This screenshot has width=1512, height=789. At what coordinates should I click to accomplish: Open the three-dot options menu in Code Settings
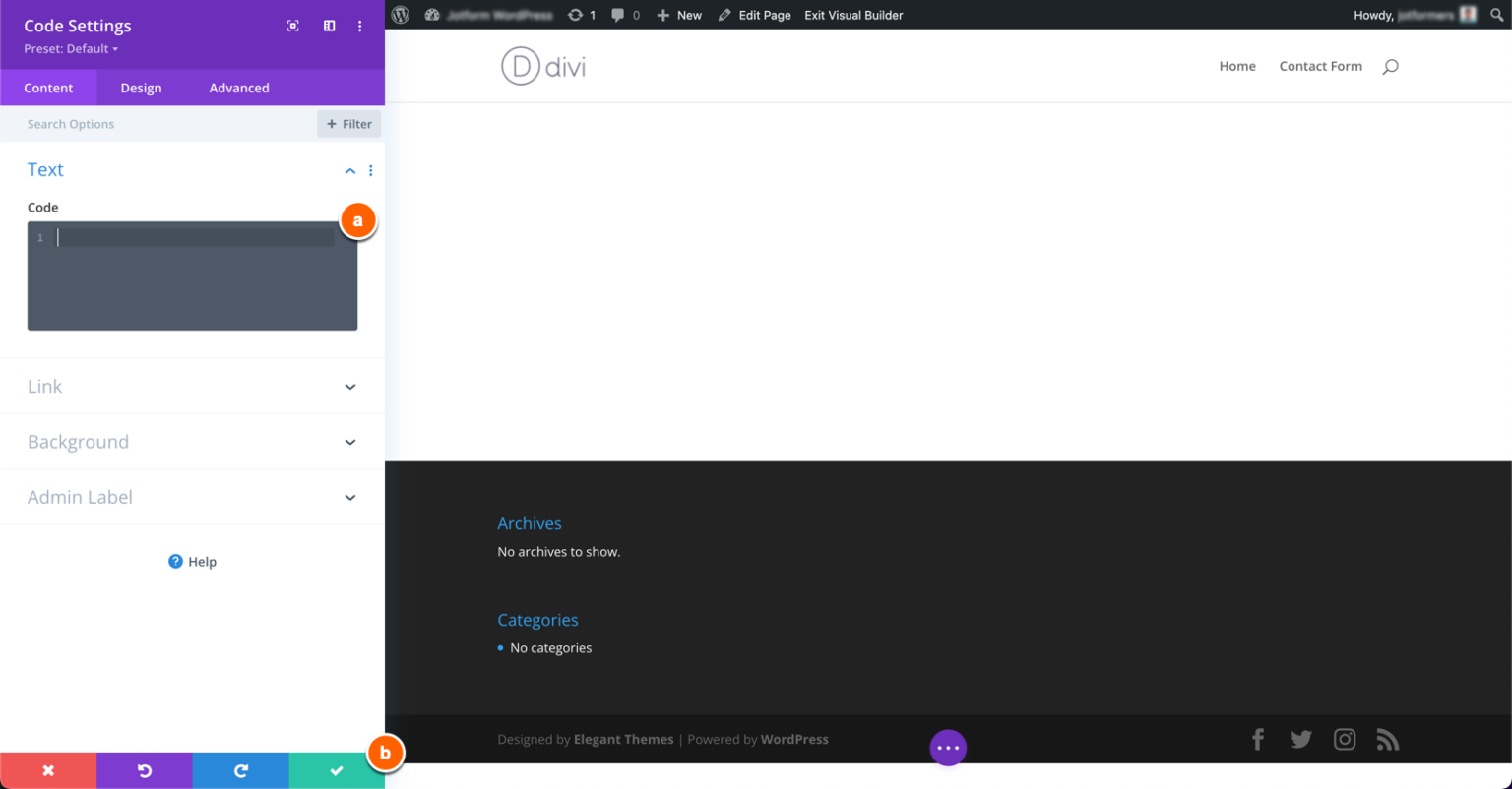pyautogui.click(x=359, y=26)
